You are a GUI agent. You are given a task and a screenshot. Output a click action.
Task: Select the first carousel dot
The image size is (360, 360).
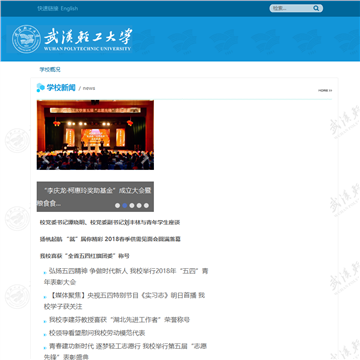[x=117, y=205]
